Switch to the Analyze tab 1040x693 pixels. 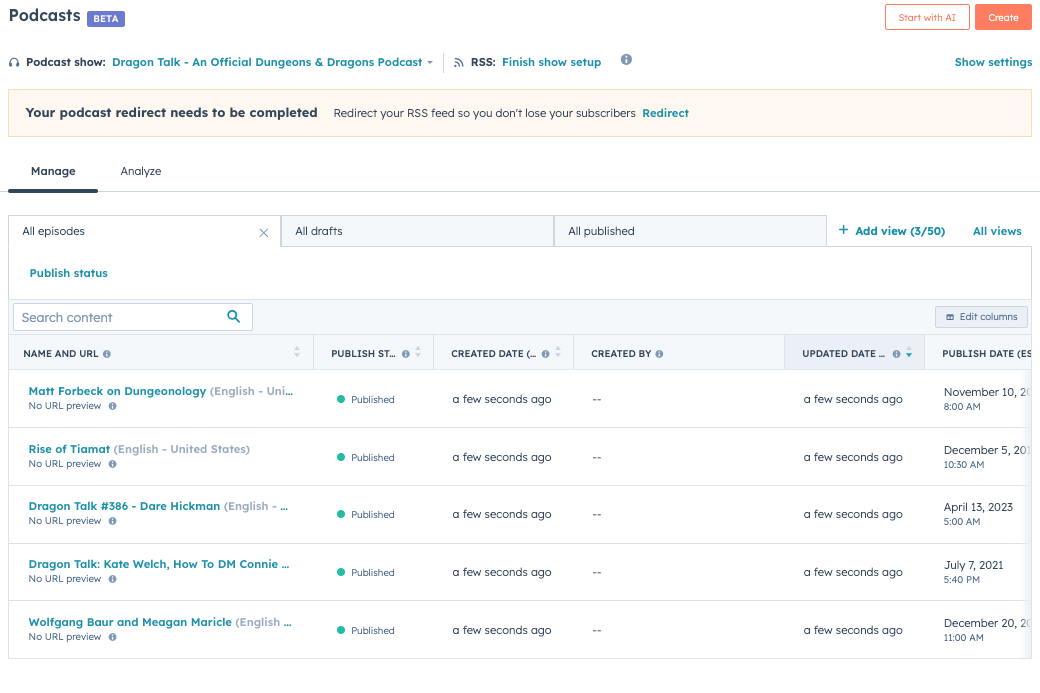pyautogui.click(x=141, y=171)
